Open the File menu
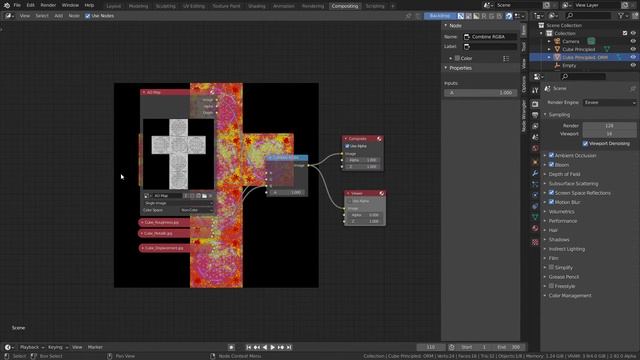This screenshot has height=360, width=640. coord(17,5)
